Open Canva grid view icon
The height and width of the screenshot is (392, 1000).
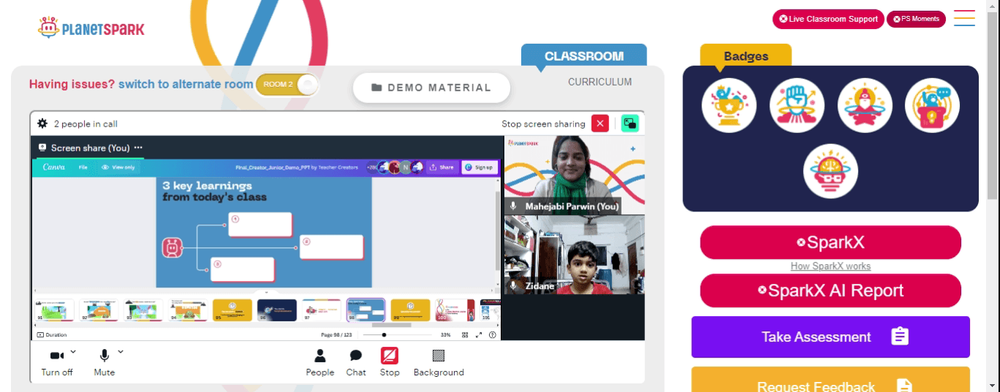coord(464,335)
